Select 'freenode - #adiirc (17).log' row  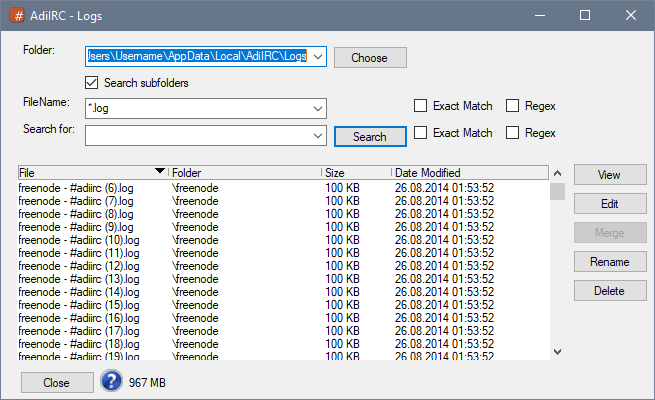pyautogui.click(x=283, y=331)
